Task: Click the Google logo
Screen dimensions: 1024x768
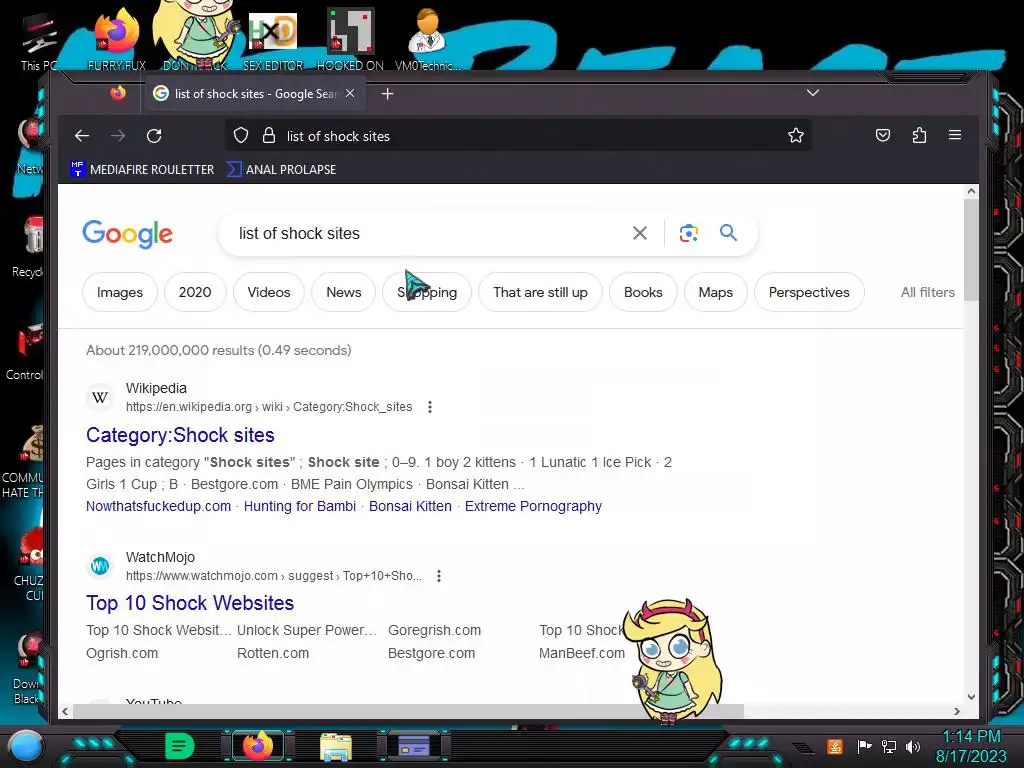Action: click(127, 234)
